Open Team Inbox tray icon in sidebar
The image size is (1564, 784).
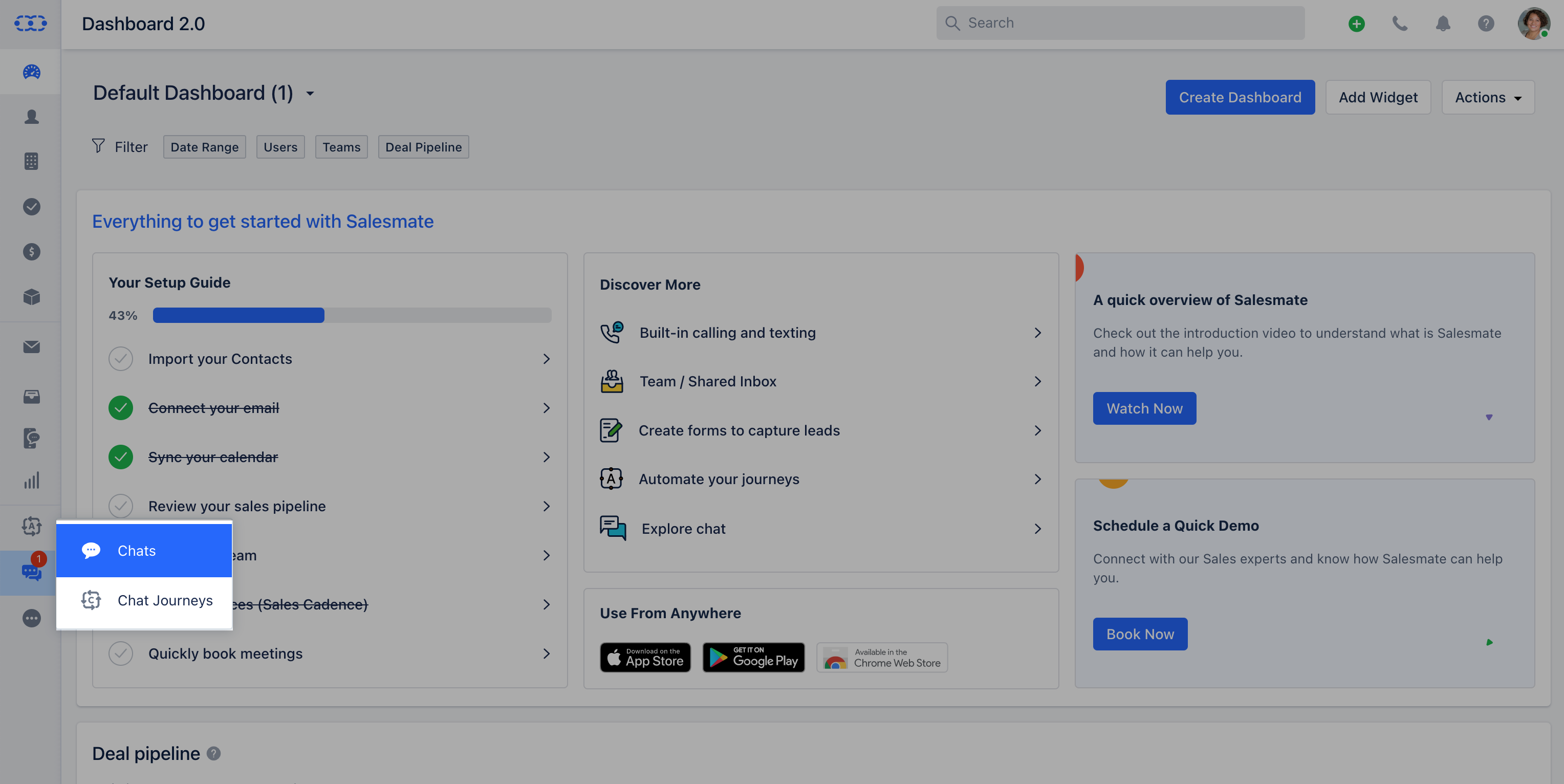click(32, 397)
